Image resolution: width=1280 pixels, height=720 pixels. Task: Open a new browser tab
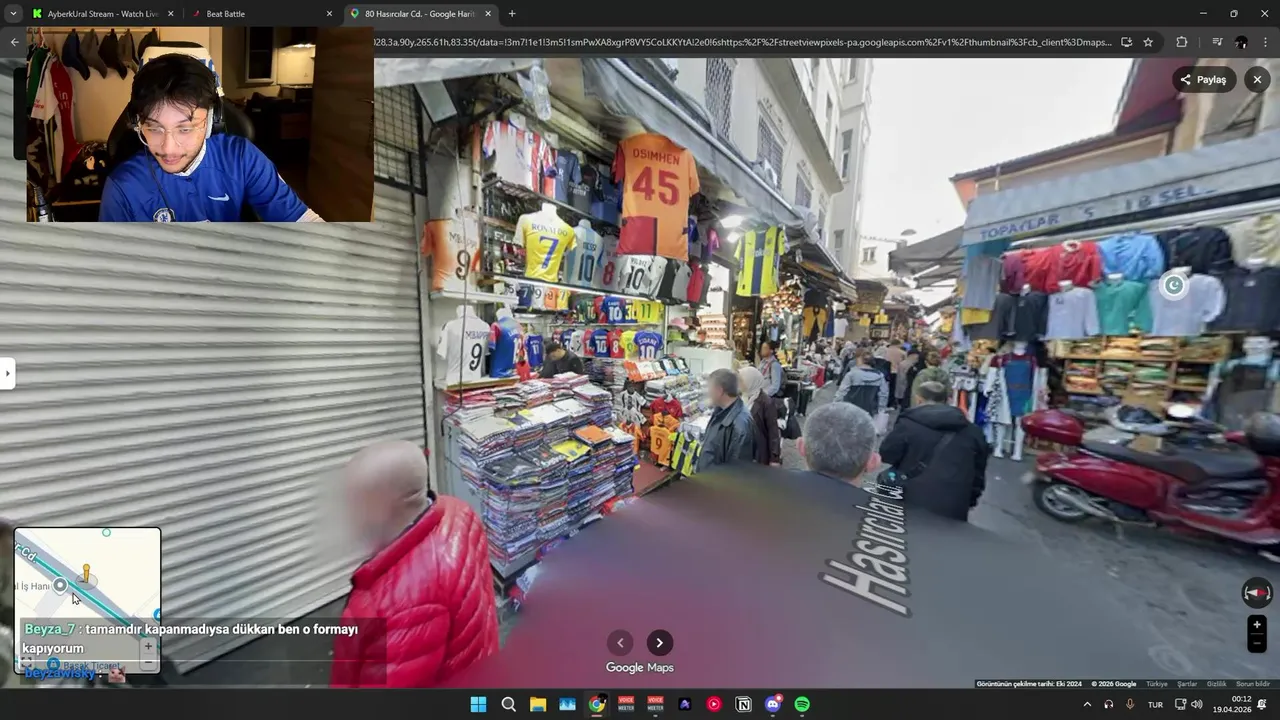[x=512, y=14]
